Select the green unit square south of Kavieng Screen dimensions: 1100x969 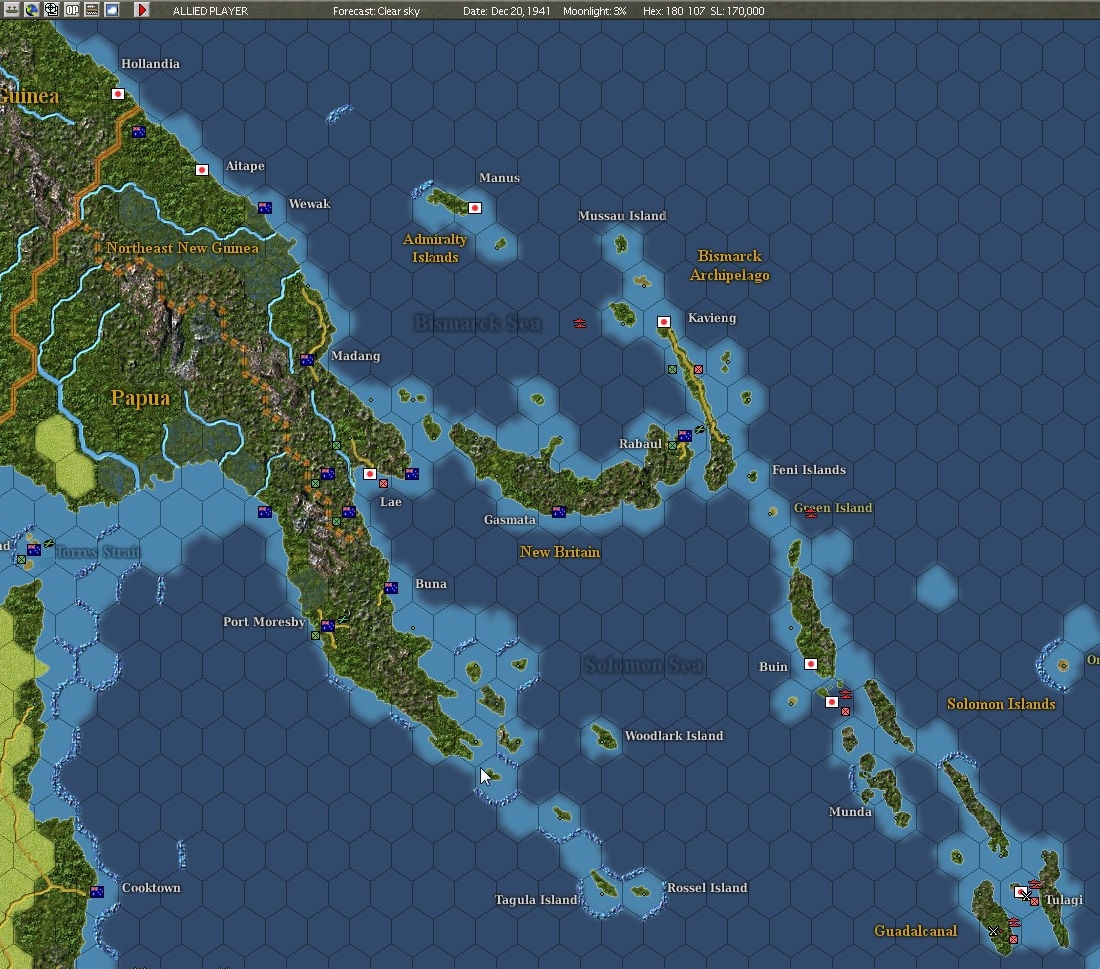click(672, 369)
